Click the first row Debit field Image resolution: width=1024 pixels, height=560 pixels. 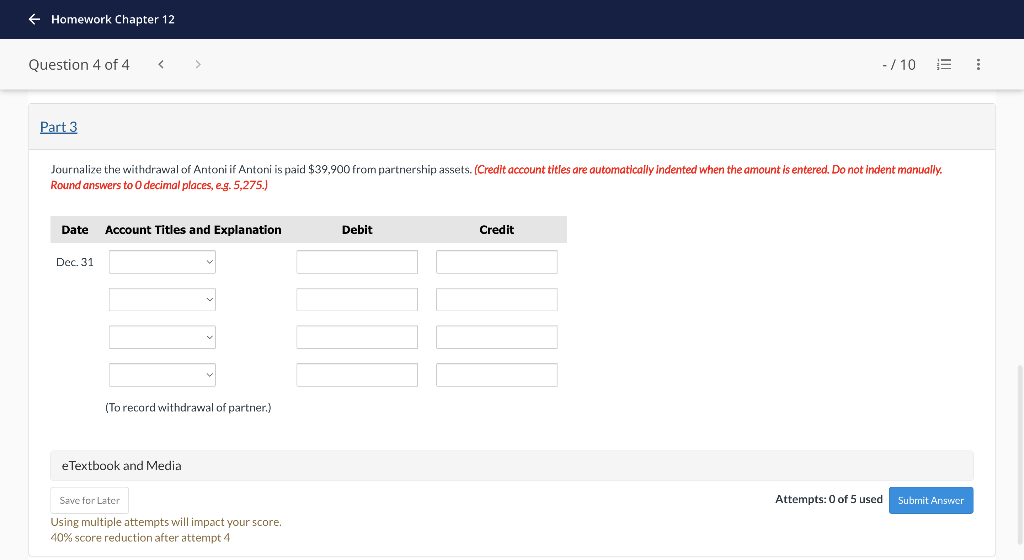(x=357, y=262)
